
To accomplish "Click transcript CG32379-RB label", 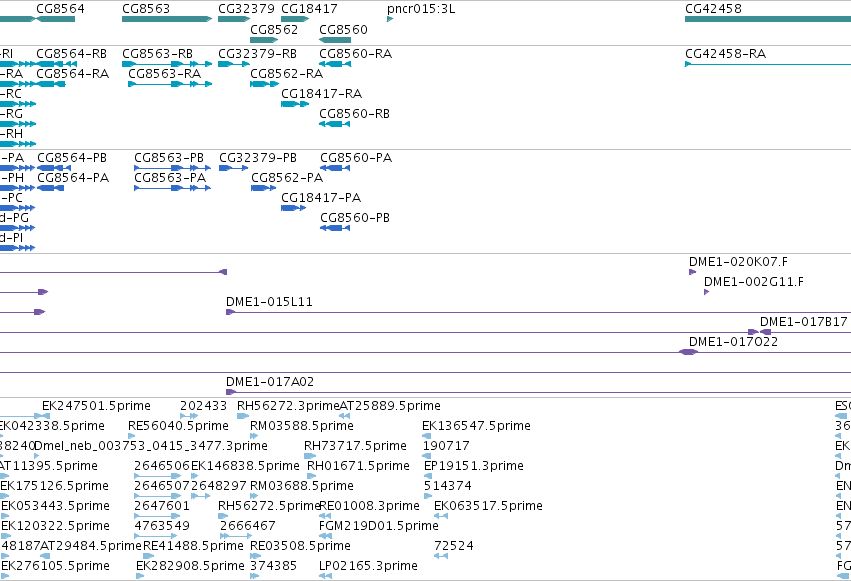I will tap(257, 54).
